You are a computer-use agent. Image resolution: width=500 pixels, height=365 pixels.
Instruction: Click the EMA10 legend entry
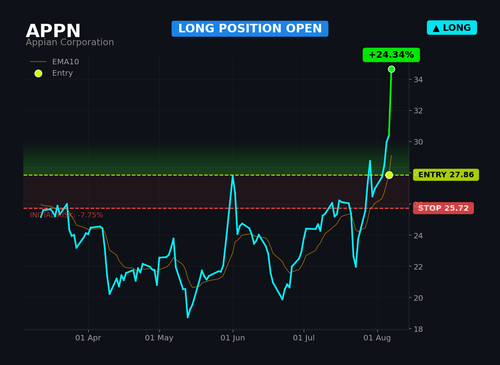tap(54, 62)
